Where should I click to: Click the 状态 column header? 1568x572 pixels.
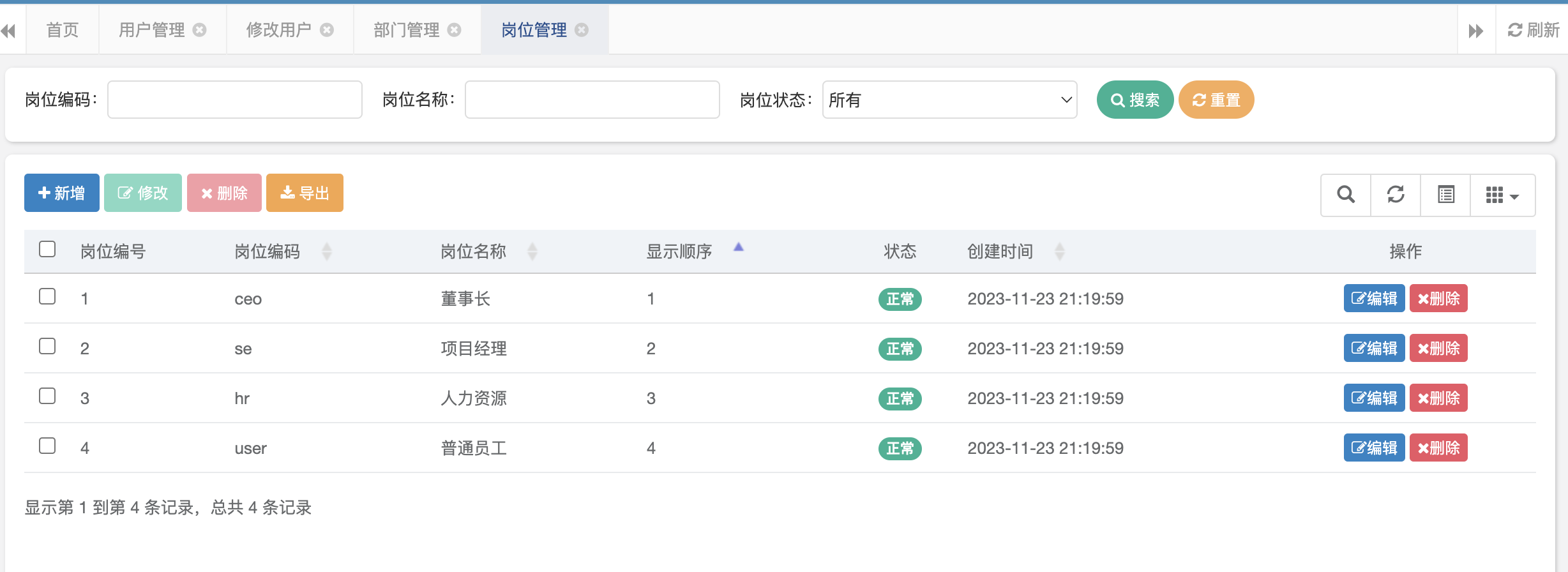coord(900,252)
